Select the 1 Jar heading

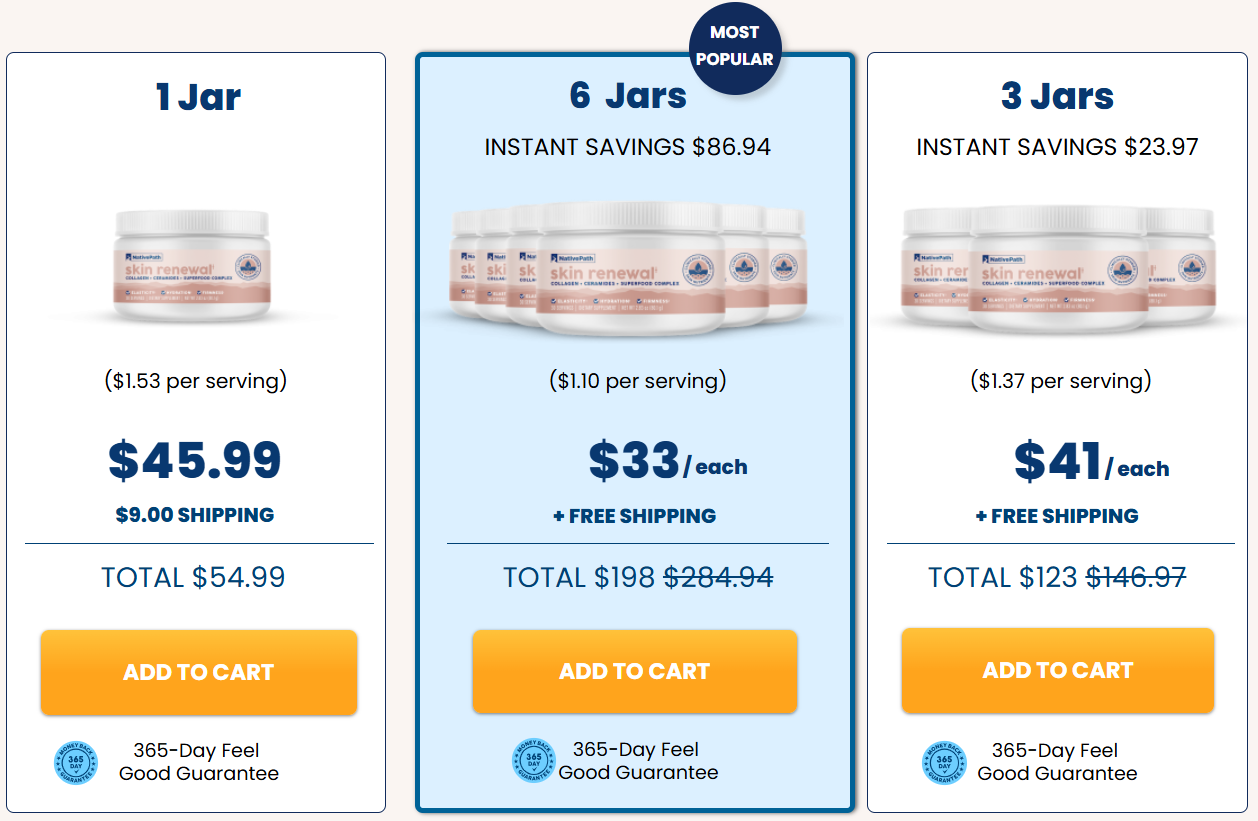(198, 97)
